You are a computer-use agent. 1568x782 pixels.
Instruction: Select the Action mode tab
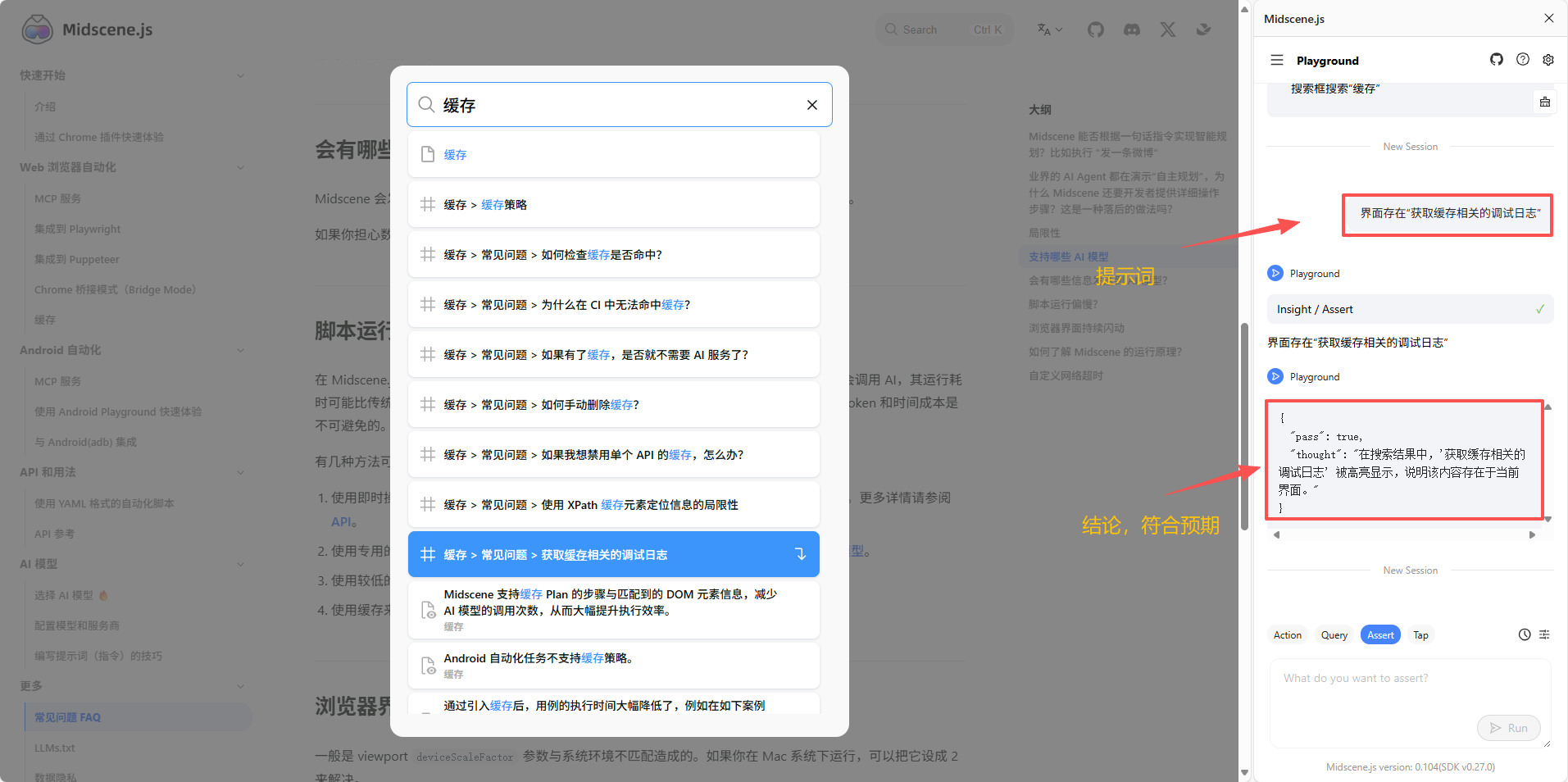(1287, 635)
